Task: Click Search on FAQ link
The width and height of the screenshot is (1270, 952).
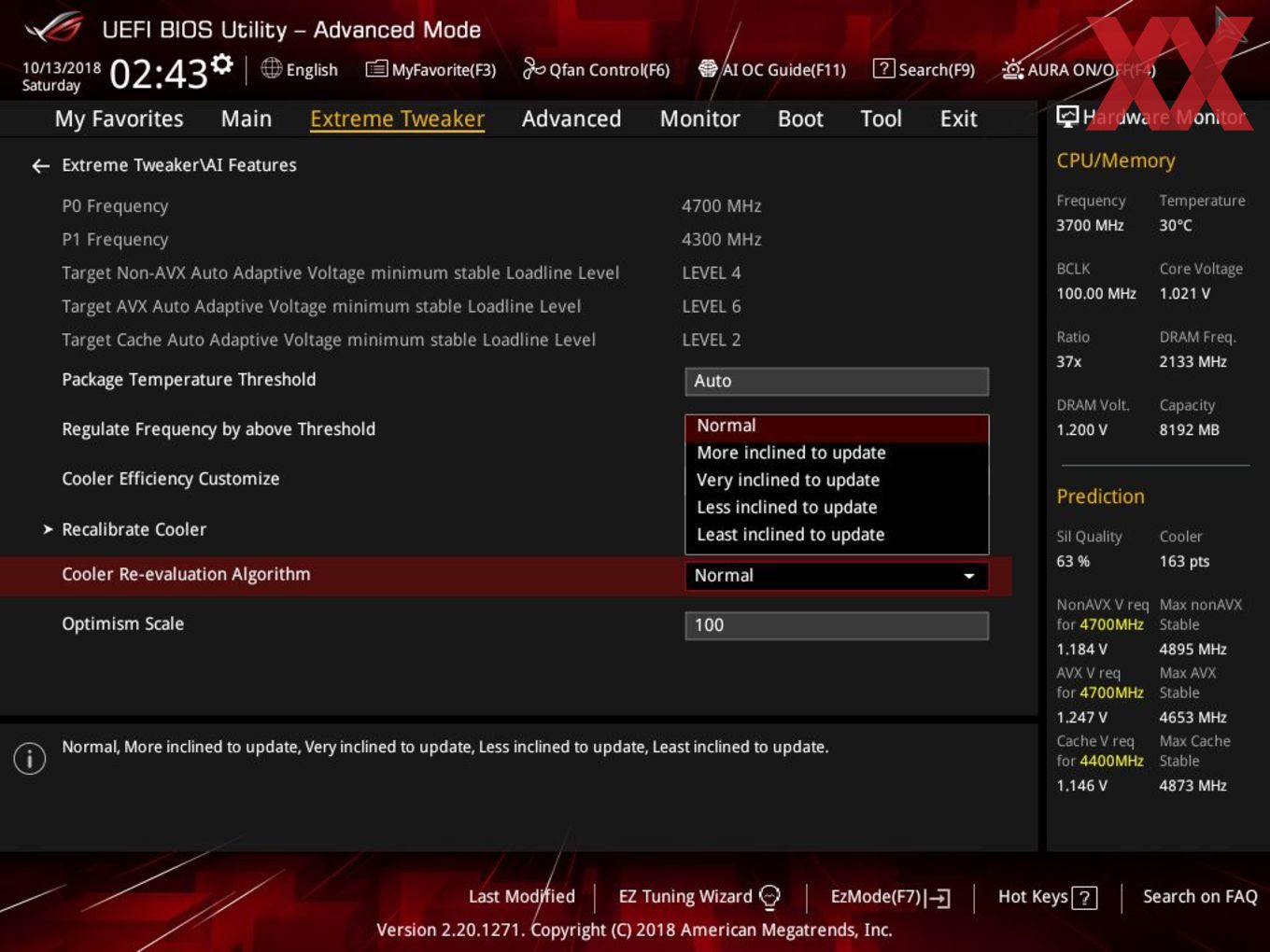Action: pos(1200,897)
